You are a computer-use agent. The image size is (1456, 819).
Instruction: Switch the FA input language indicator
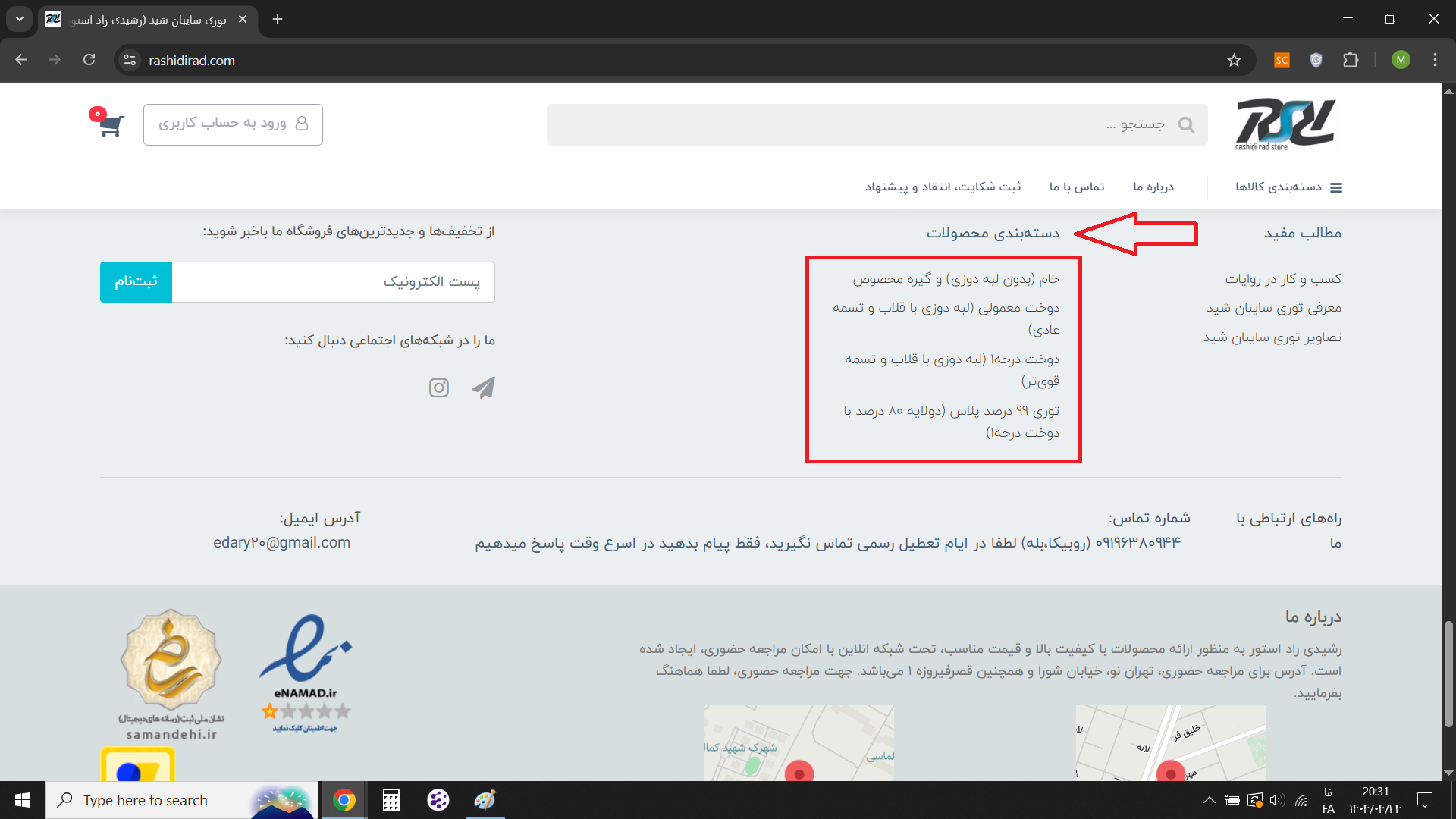(x=1328, y=800)
